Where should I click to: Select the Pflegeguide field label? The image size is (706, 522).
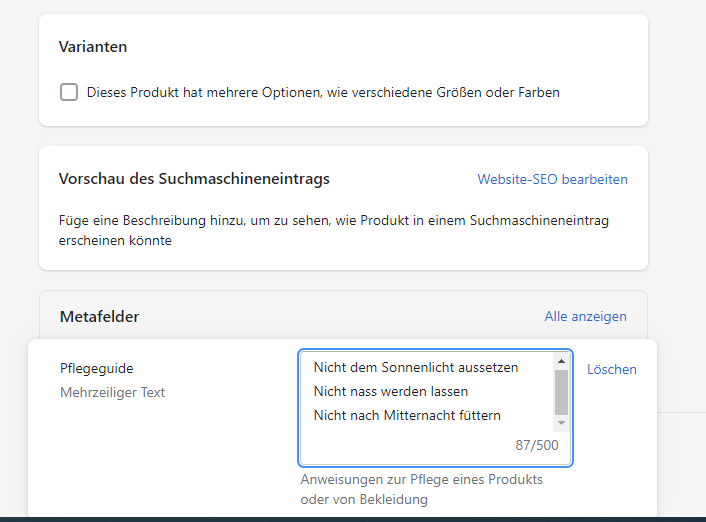tap(96, 368)
